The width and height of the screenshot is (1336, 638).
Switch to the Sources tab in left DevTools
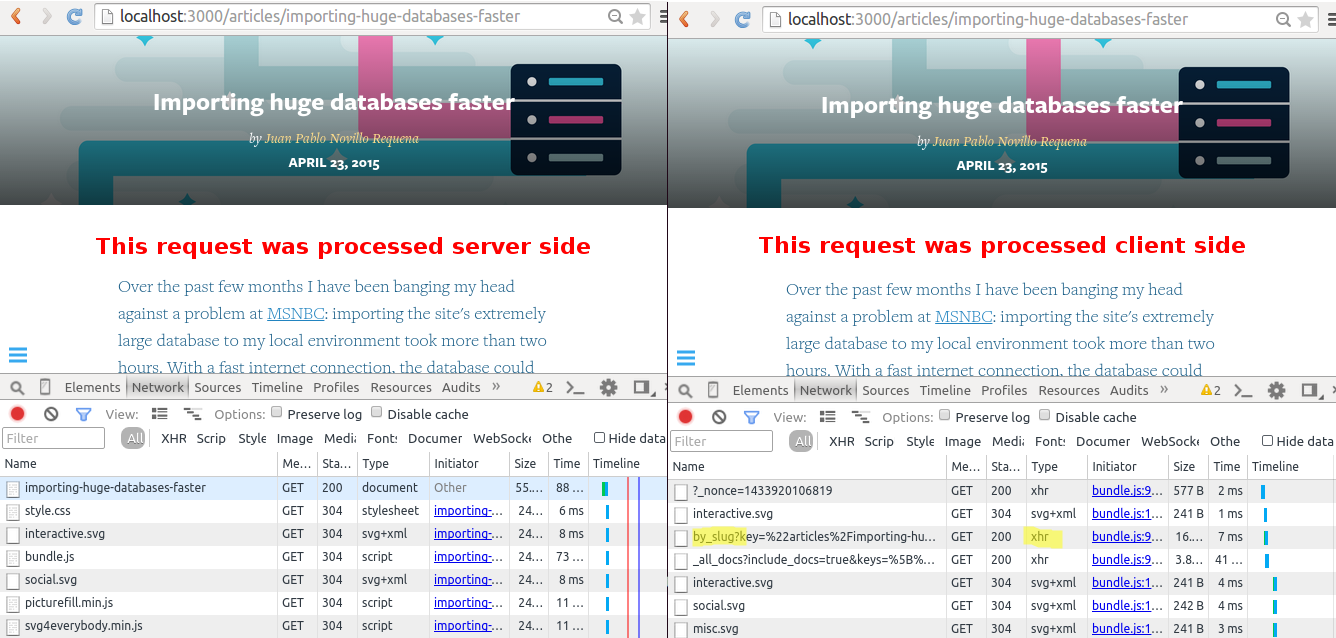[217, 388]
